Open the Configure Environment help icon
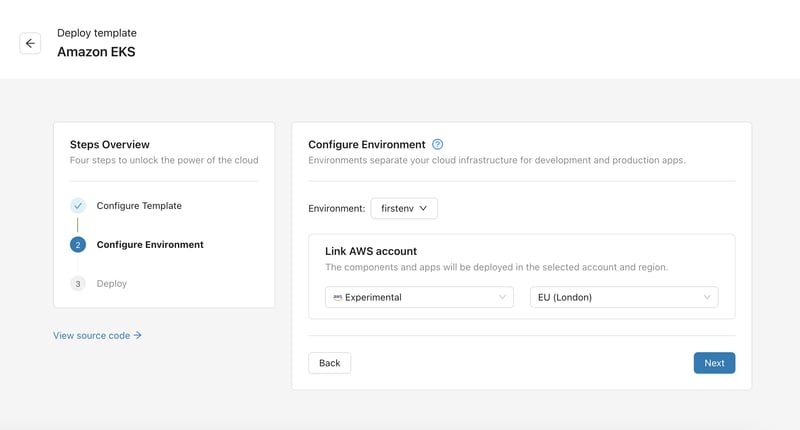800x430 pixels. point(437,144)
